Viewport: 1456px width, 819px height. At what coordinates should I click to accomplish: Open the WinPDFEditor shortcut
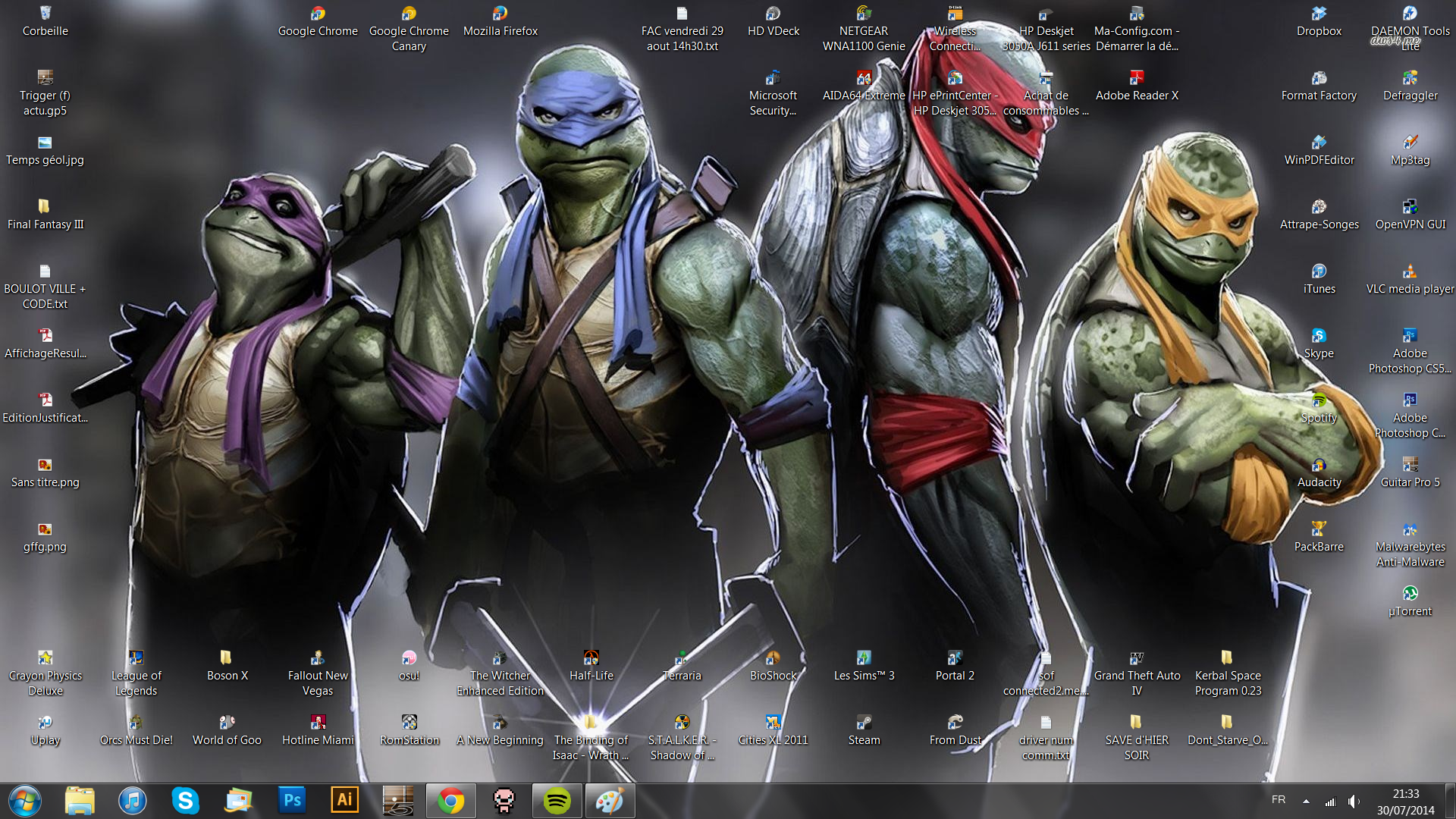click(1319, 150)
